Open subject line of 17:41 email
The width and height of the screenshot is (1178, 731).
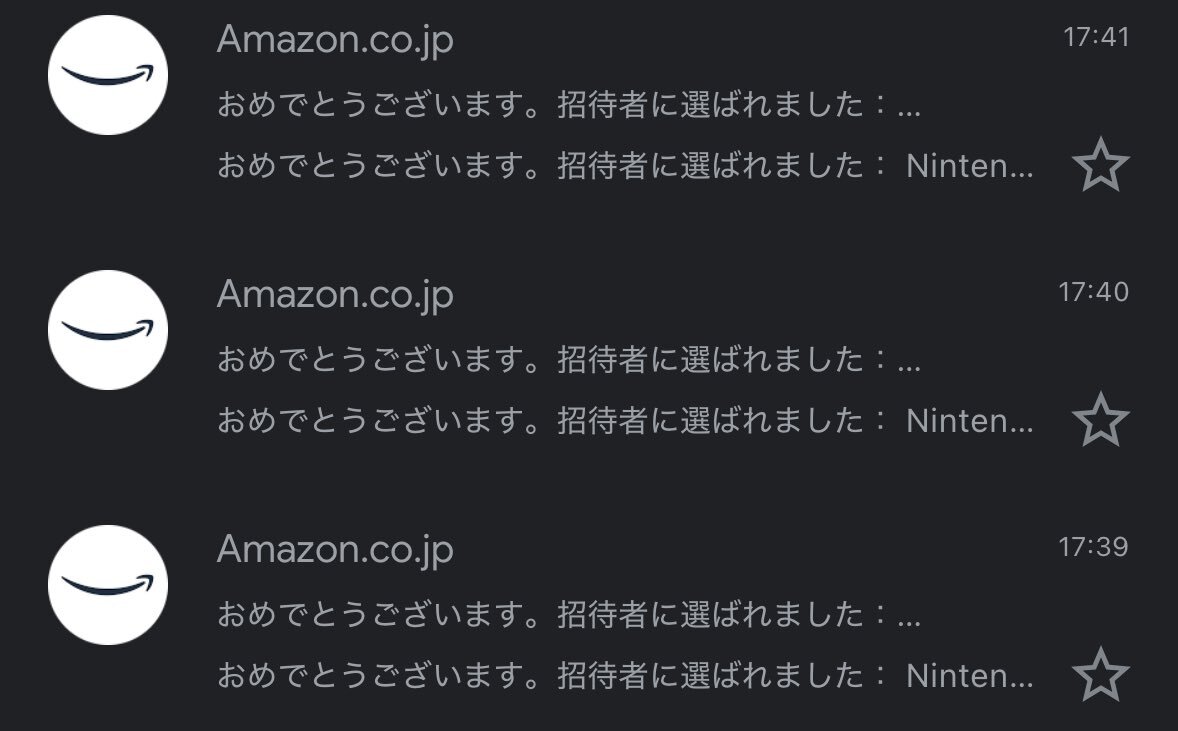[x=569, y=104]
